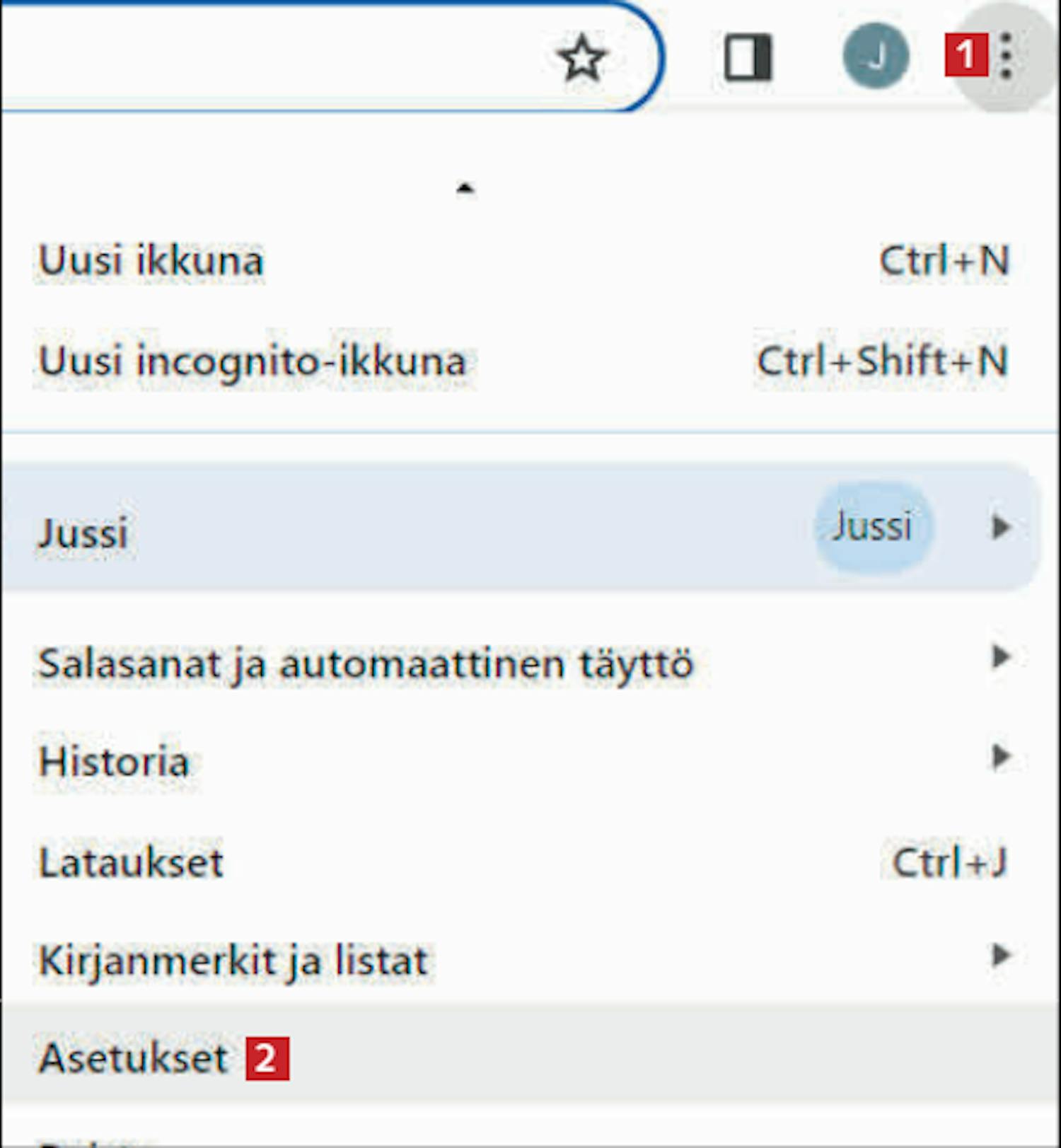The image size is (1061, 1148).
Task: Expand the Jussi profile submenu arrow
Action: click(1000, 527)
